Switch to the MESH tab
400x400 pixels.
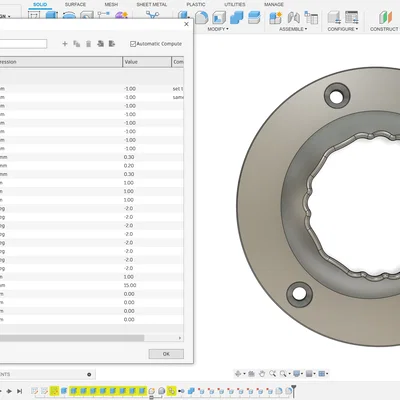[x=111, y=4]
